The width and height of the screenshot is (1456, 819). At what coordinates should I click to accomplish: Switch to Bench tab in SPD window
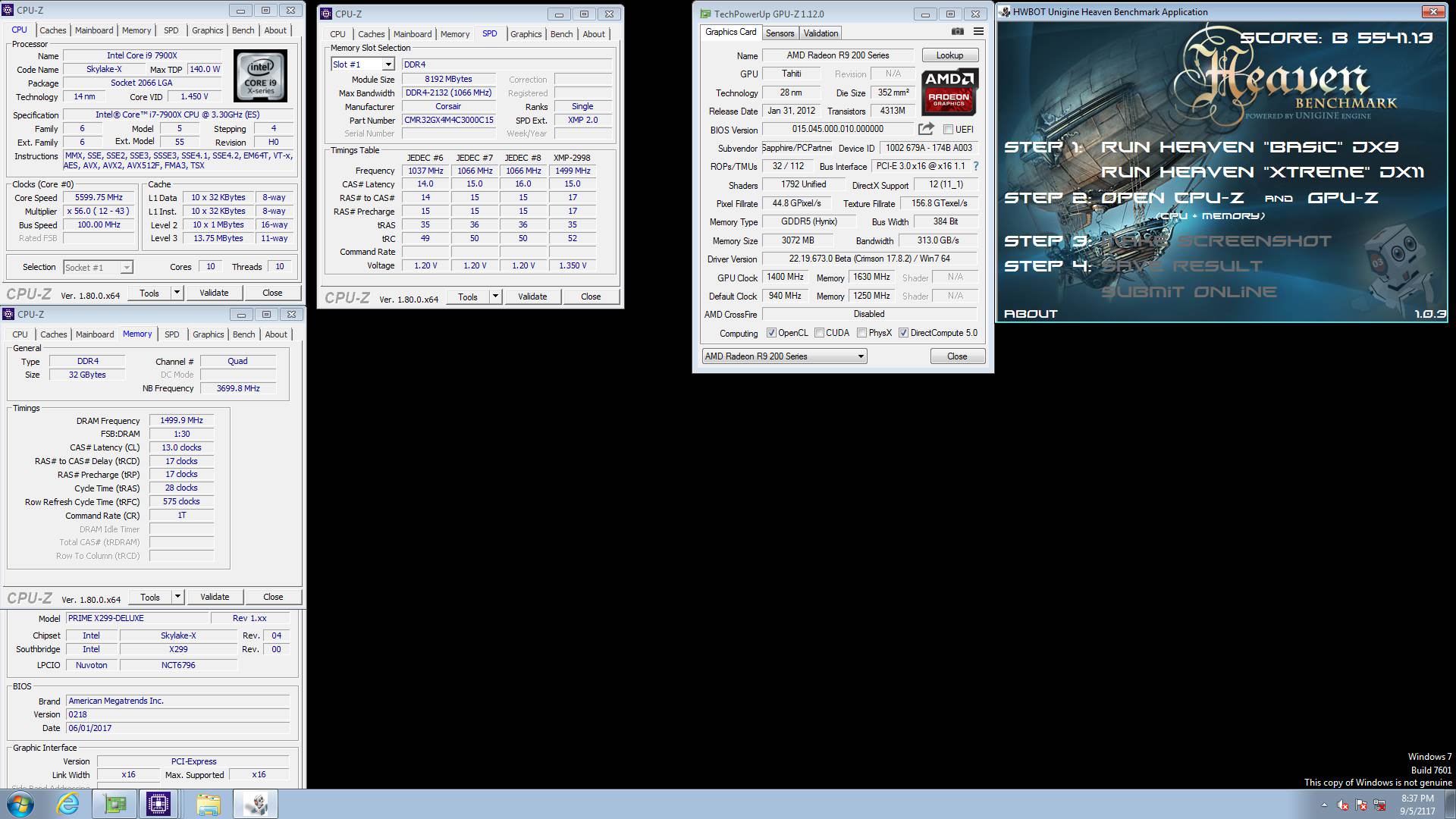(x=561, y=34)
